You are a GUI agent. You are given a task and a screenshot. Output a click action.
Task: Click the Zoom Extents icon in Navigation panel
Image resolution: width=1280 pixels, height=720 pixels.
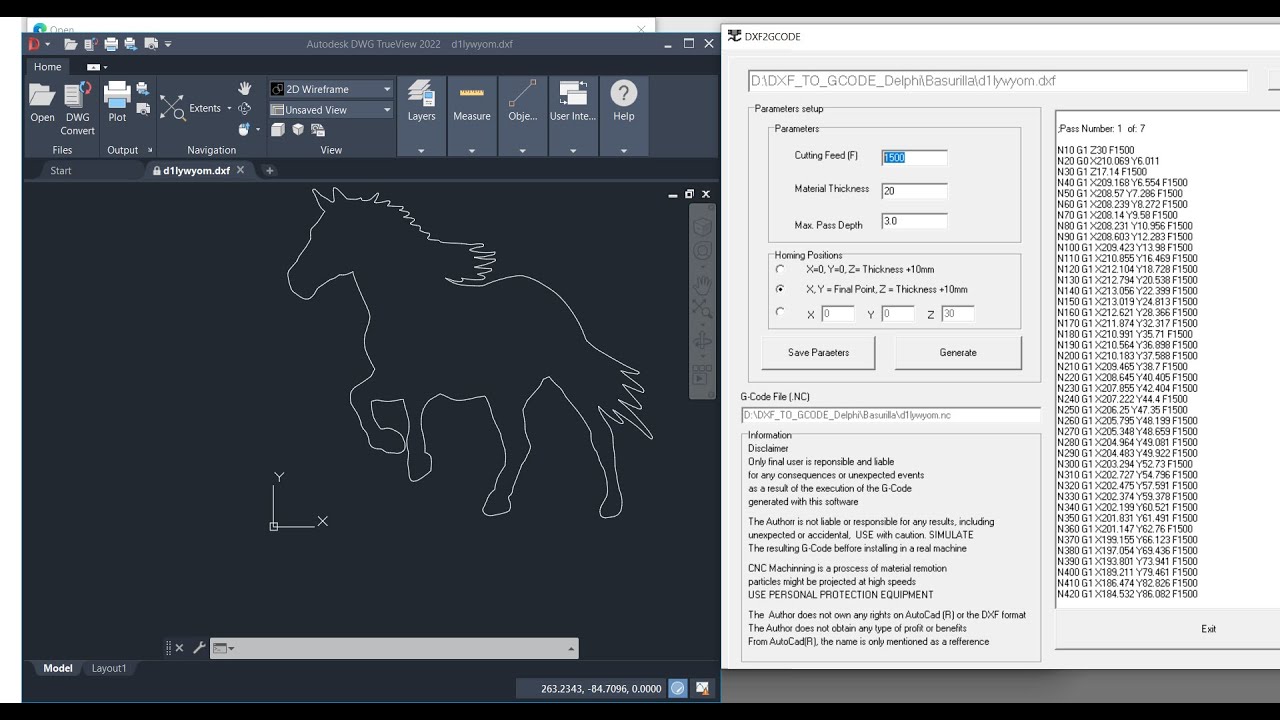pyautogui.click(x=172, y=108)
